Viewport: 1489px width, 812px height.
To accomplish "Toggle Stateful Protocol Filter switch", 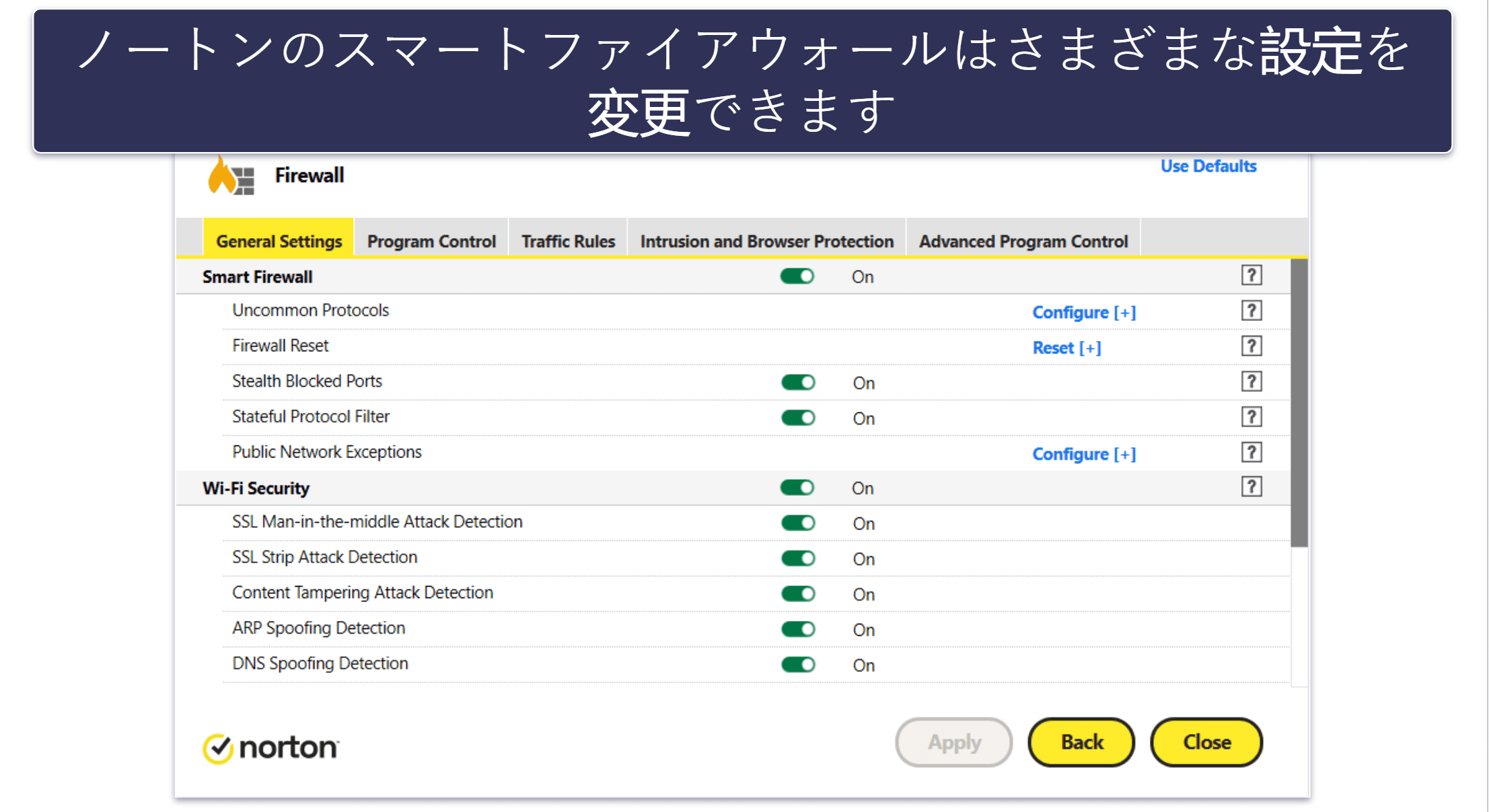I will (x=798, y=418).
